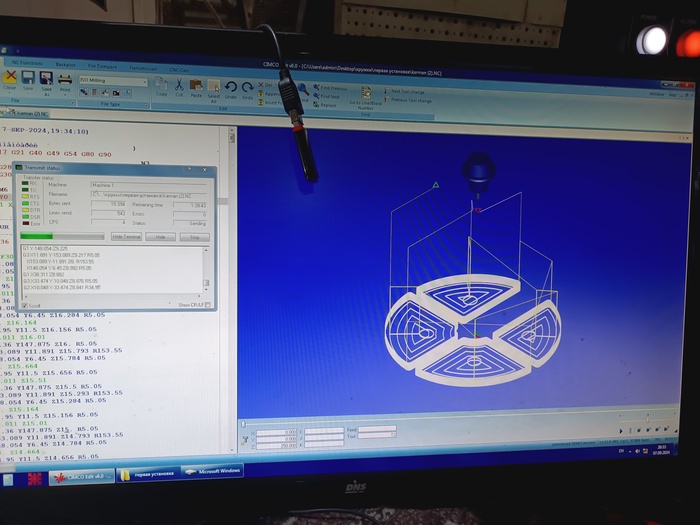Click the backplot play button

621,431
